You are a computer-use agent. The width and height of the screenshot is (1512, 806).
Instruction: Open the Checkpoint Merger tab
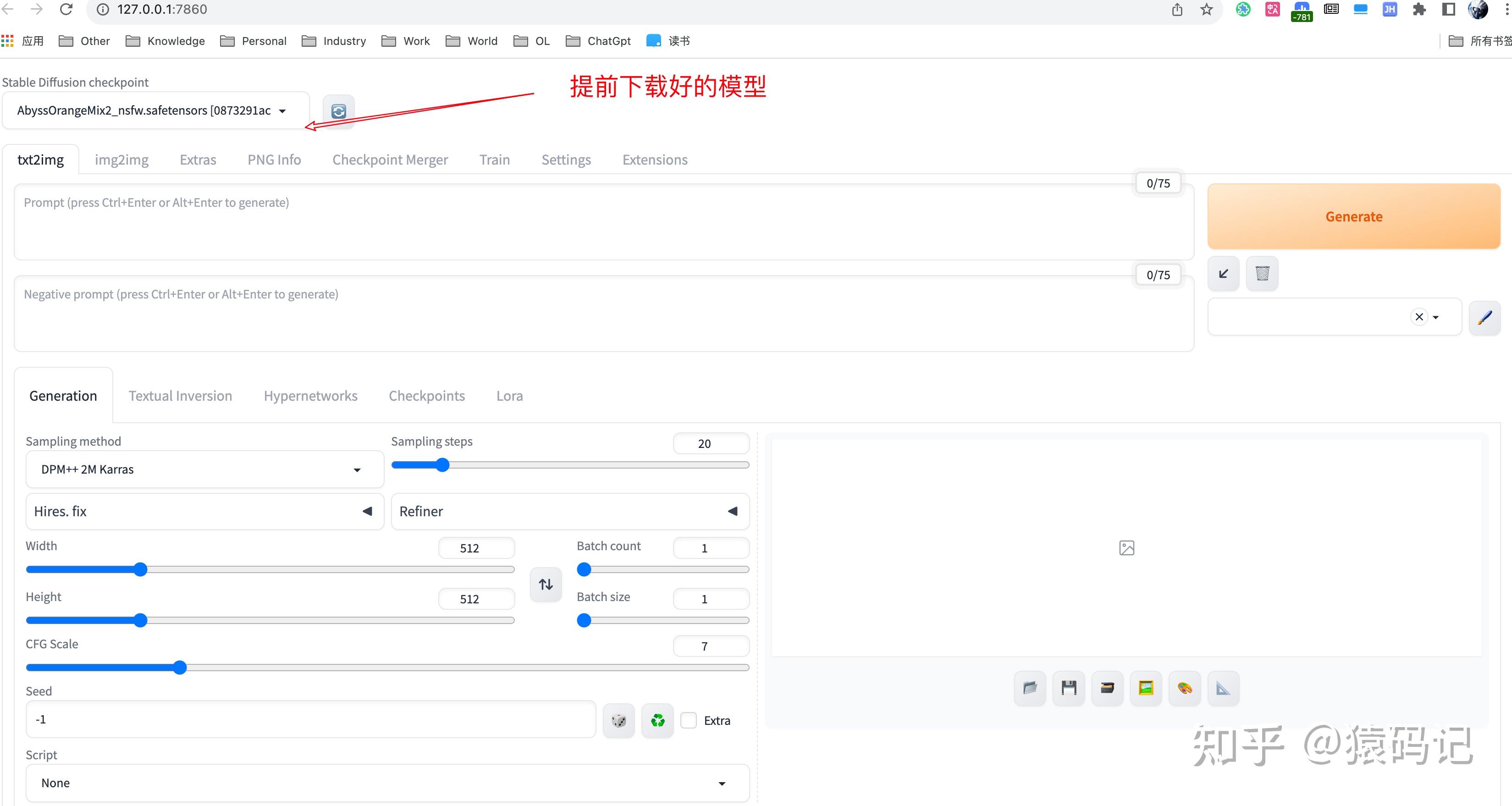click(x=390, y=160)
